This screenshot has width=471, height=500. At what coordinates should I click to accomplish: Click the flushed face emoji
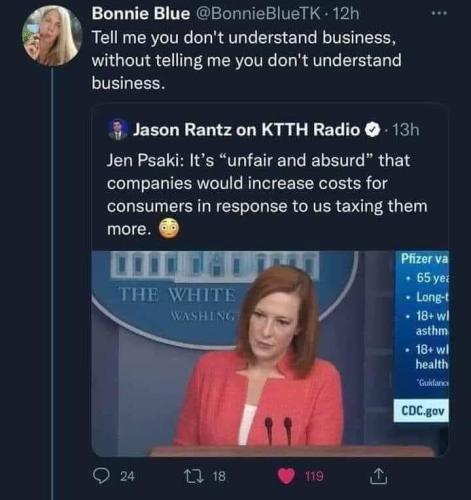click(168, 229)
